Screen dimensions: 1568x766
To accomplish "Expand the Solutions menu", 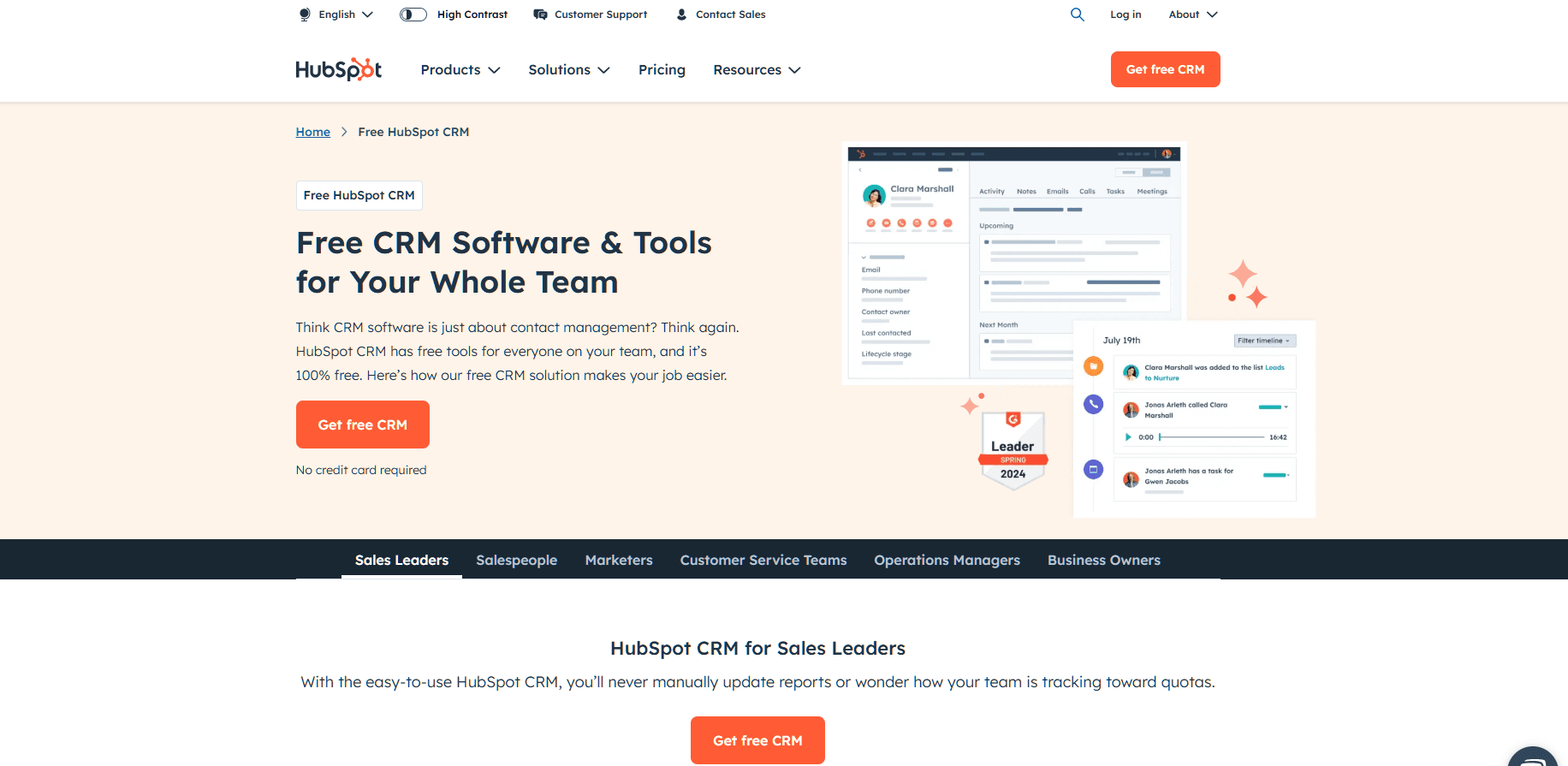I will [569, 69].
